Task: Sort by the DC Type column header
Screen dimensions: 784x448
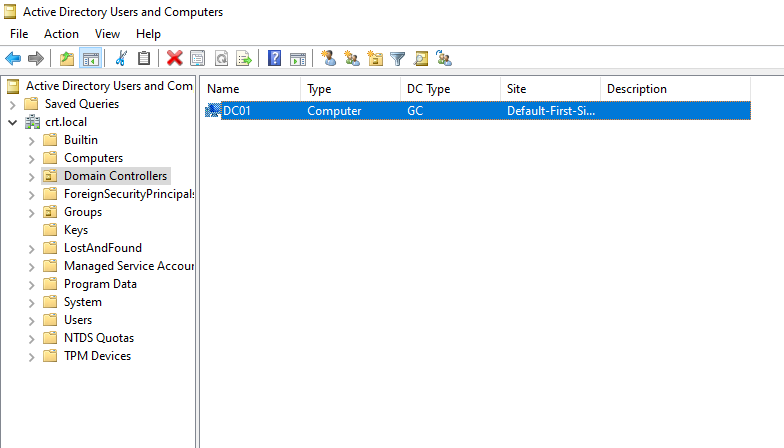Action: pyautogui.click(x=450, y=89)
